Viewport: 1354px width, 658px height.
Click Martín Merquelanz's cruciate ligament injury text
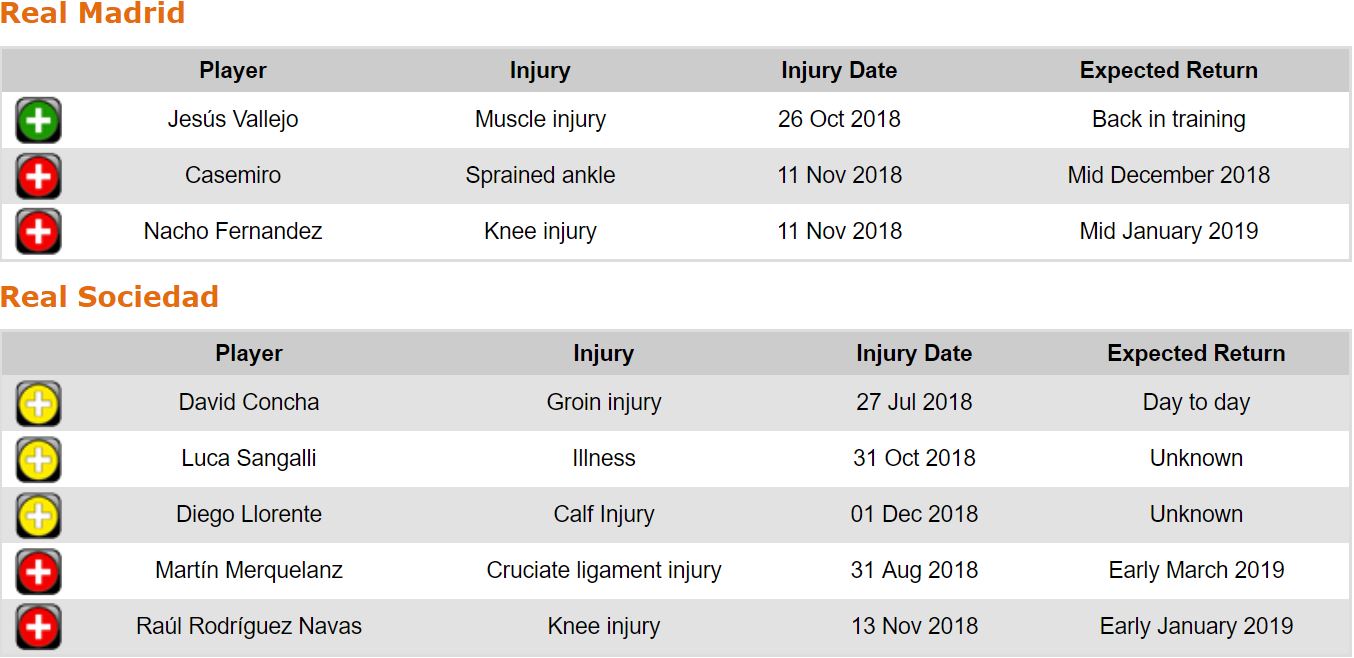click(x=603, y=570)
